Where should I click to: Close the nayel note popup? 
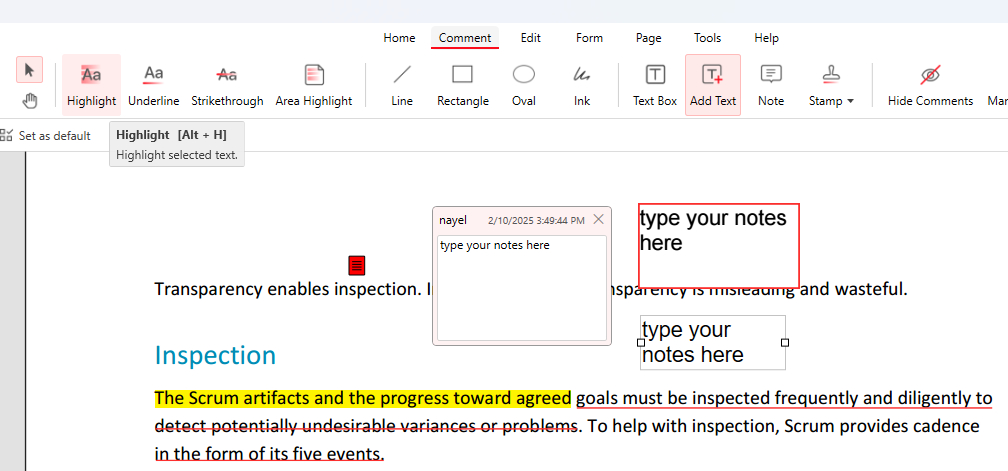(x=598, y=219)
